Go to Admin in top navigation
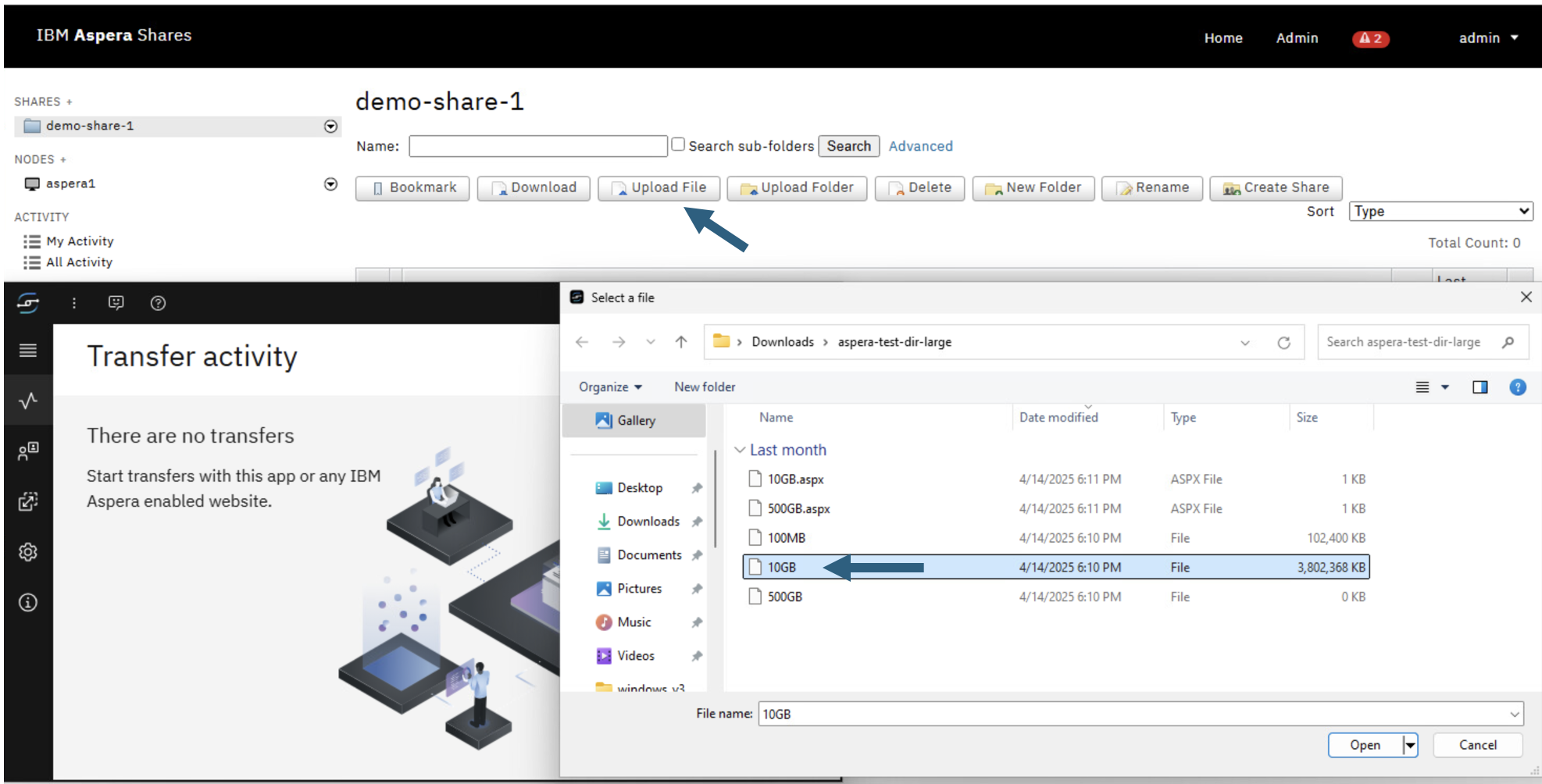The height and width of the screenshot is (784, 1542). pos(1297,38)
